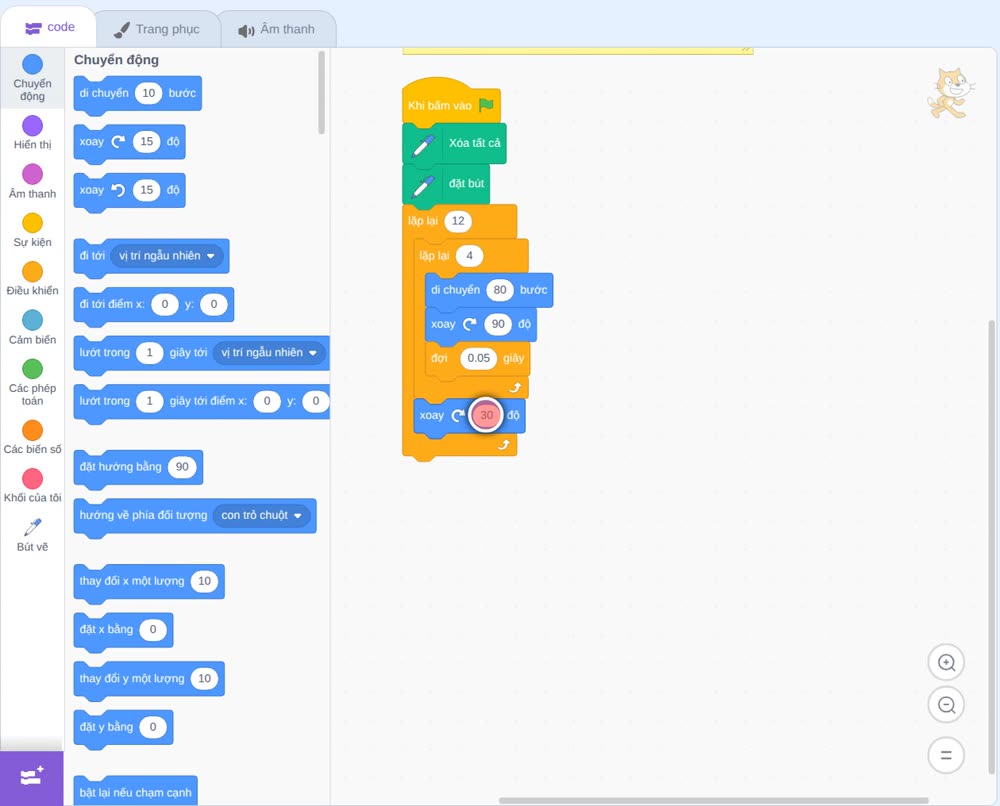
Task: Select the Chuyển động blocks category
Action: point(32,78)
